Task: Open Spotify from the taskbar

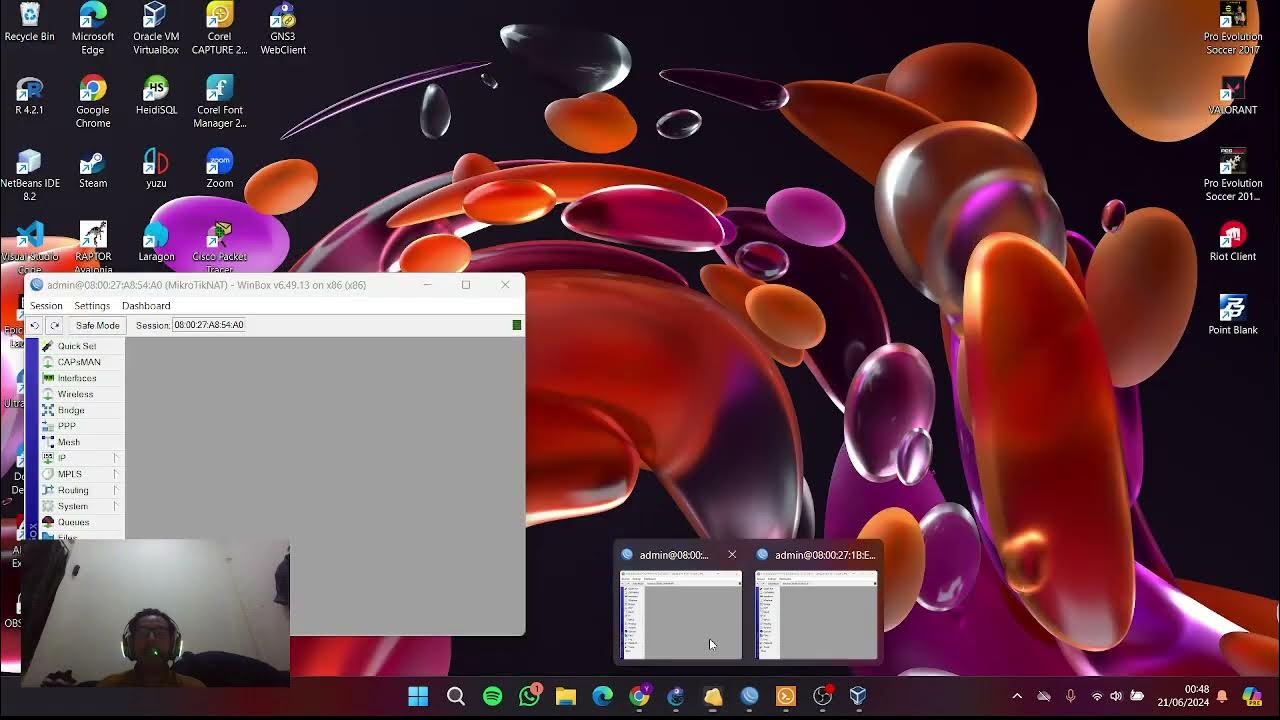Action: pos(492,696)
